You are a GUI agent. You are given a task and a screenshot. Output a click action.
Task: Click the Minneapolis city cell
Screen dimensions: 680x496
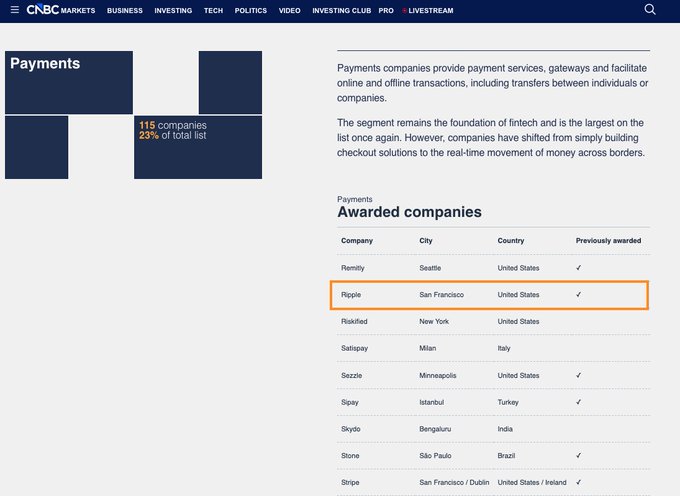[438, 375]
